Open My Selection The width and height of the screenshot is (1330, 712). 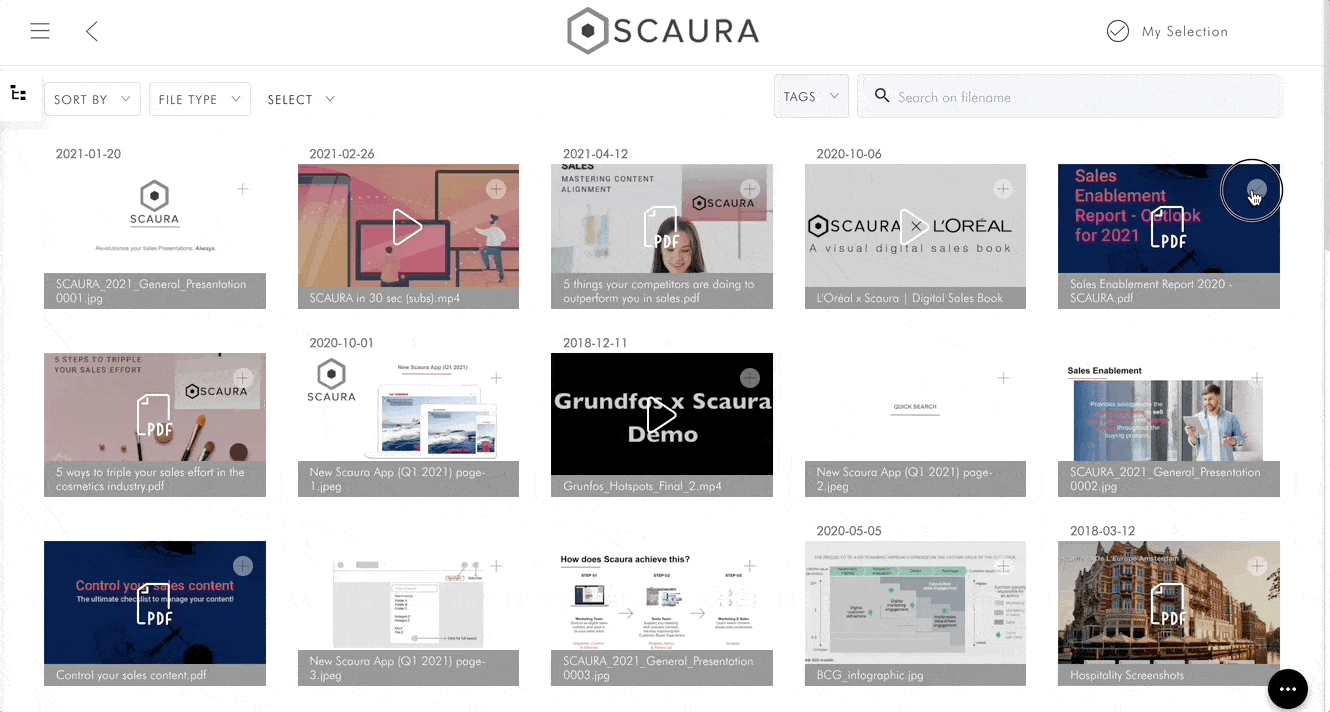click(x=1167, y=31)
